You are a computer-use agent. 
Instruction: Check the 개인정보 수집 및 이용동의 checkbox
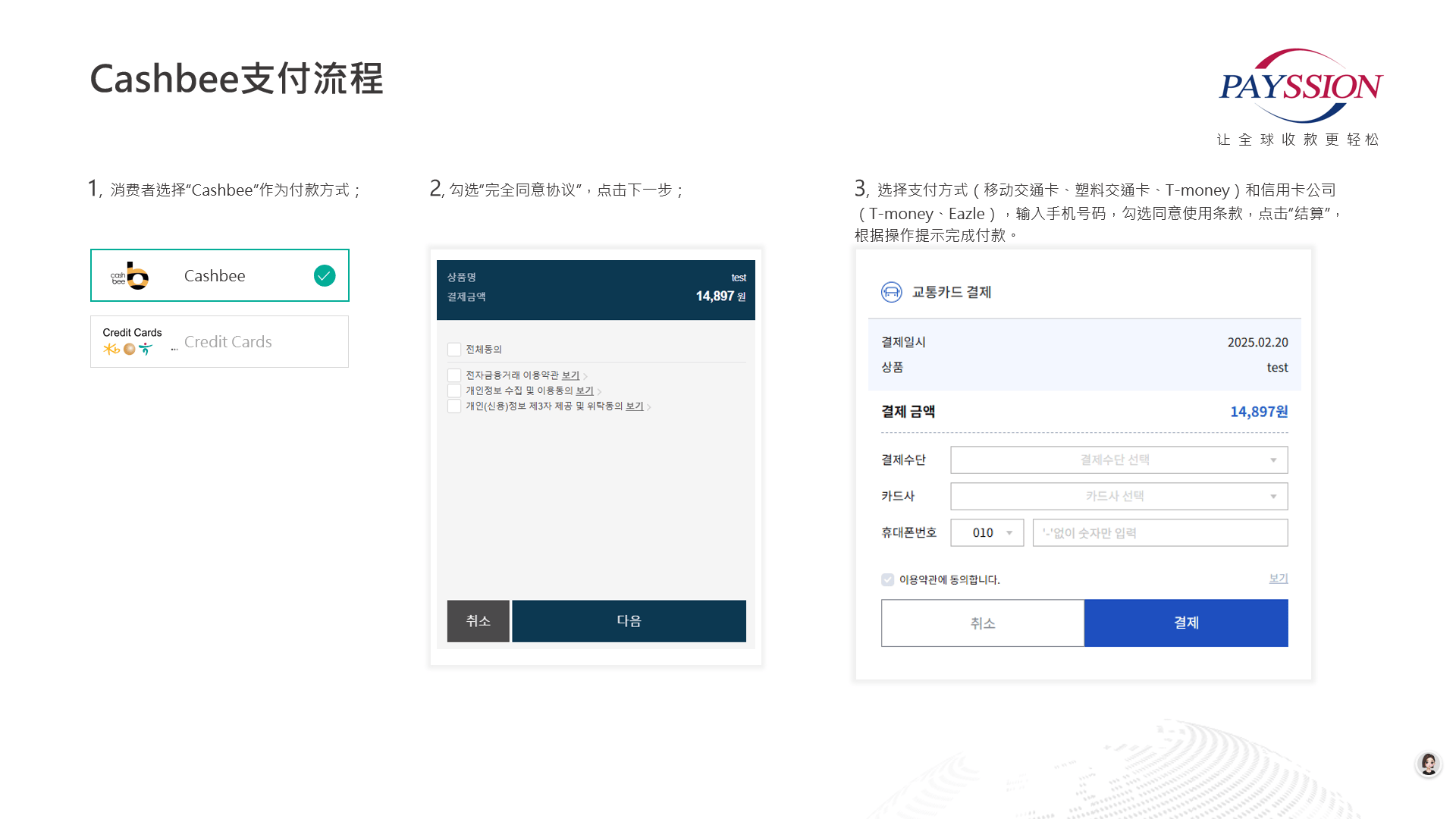click(454, 391)
